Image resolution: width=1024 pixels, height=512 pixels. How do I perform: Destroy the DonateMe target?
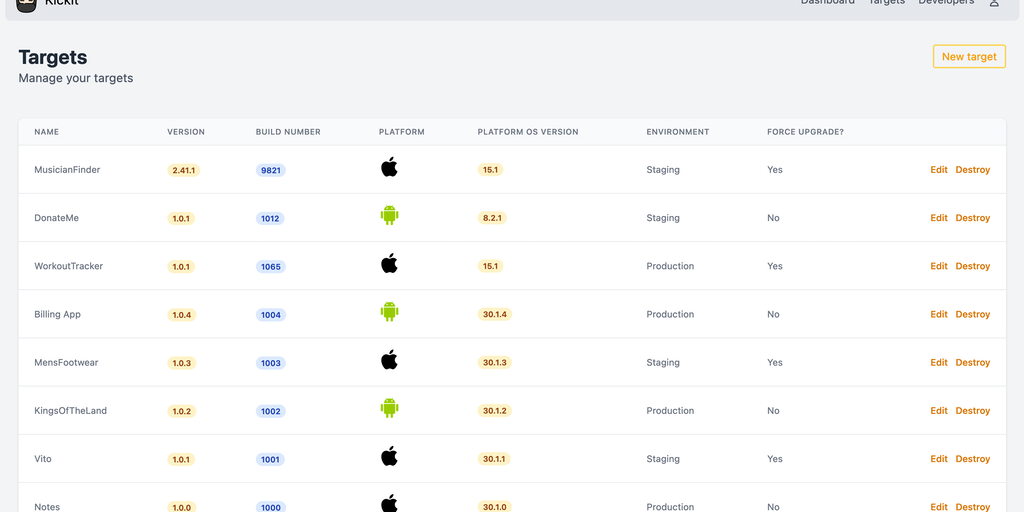pyautogui.click(x=972, y=218)
